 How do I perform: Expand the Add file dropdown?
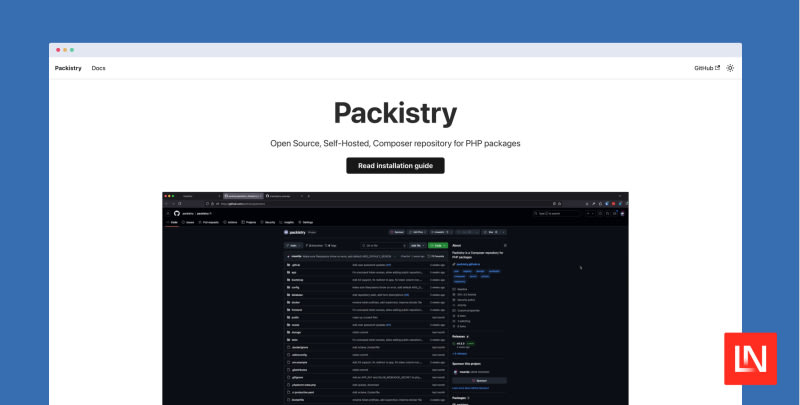[415, 245]
